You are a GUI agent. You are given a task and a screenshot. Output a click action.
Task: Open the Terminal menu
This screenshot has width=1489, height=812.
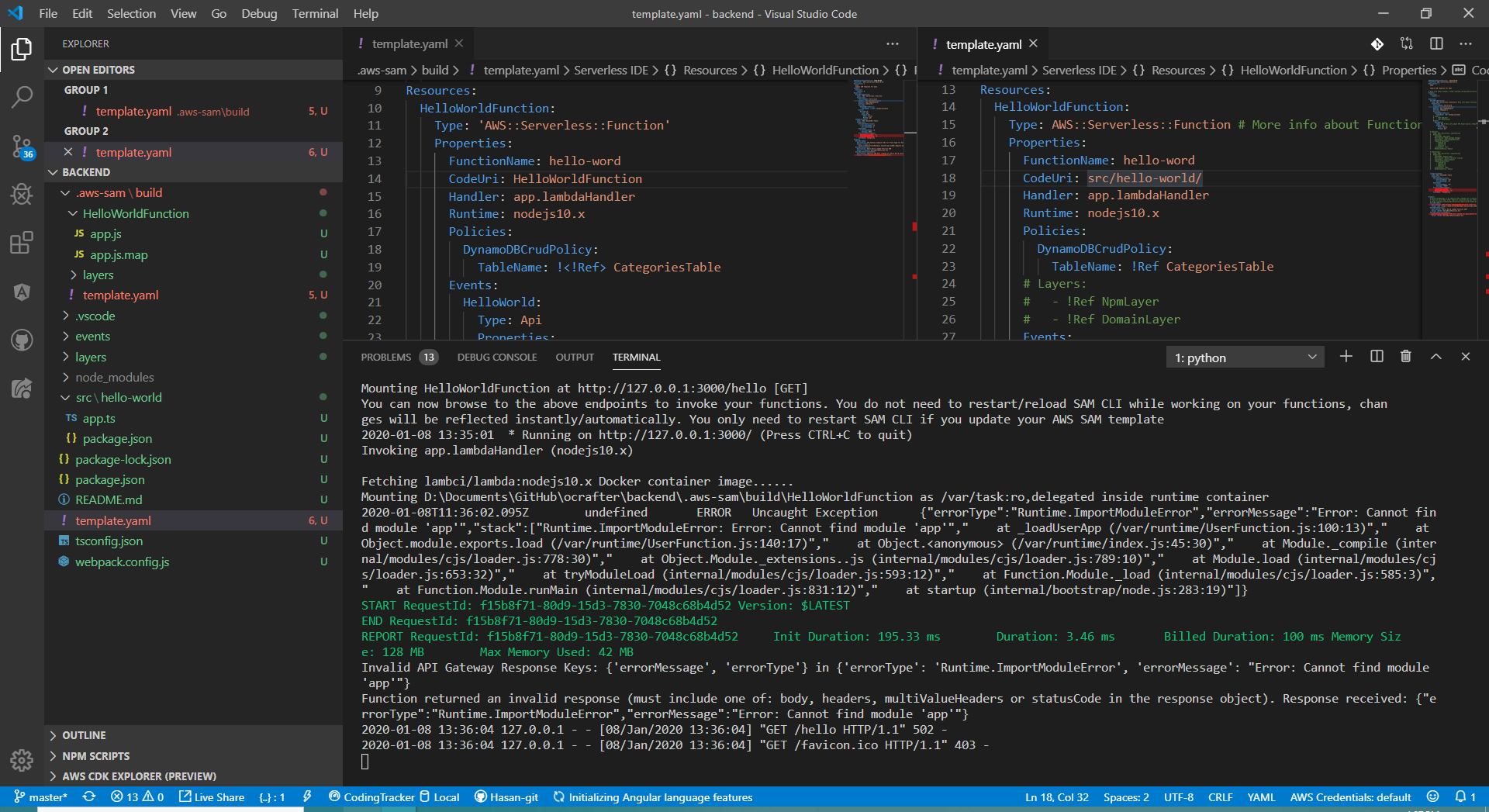[x=315, y=13]
